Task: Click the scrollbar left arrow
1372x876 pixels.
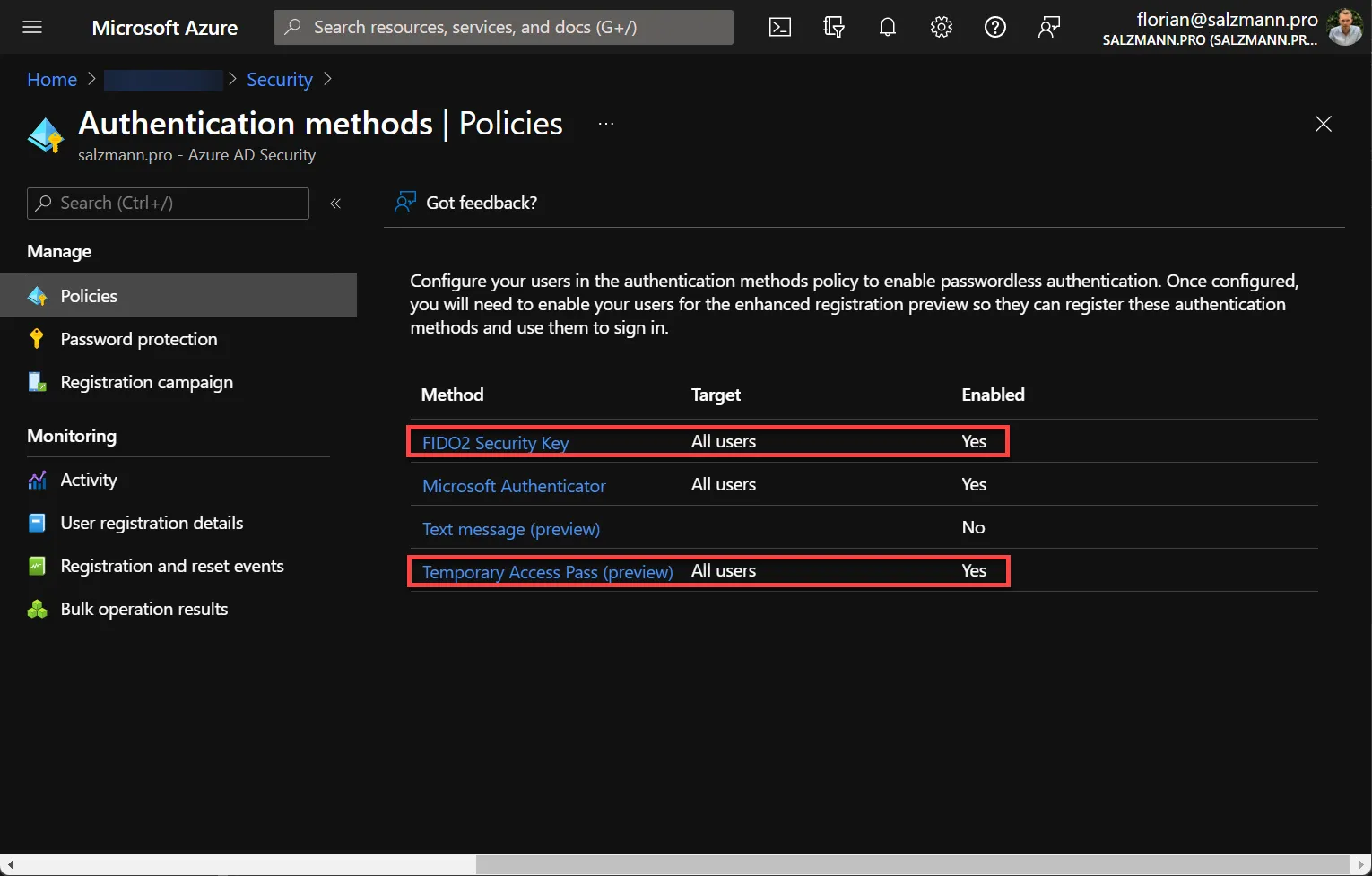Action: coord(10,865)
